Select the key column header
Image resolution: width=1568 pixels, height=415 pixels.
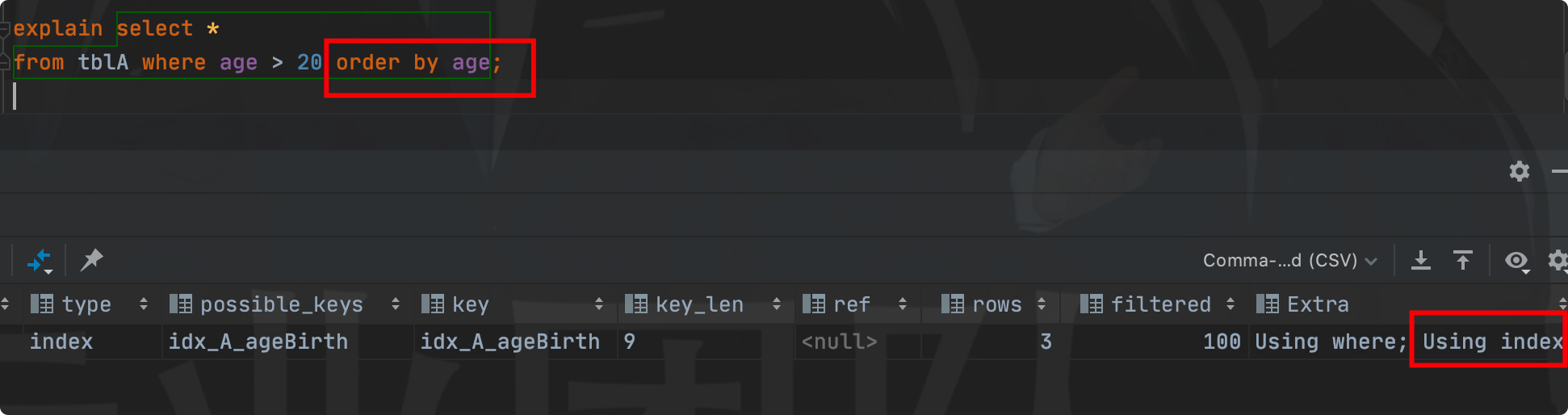[470, 304]
